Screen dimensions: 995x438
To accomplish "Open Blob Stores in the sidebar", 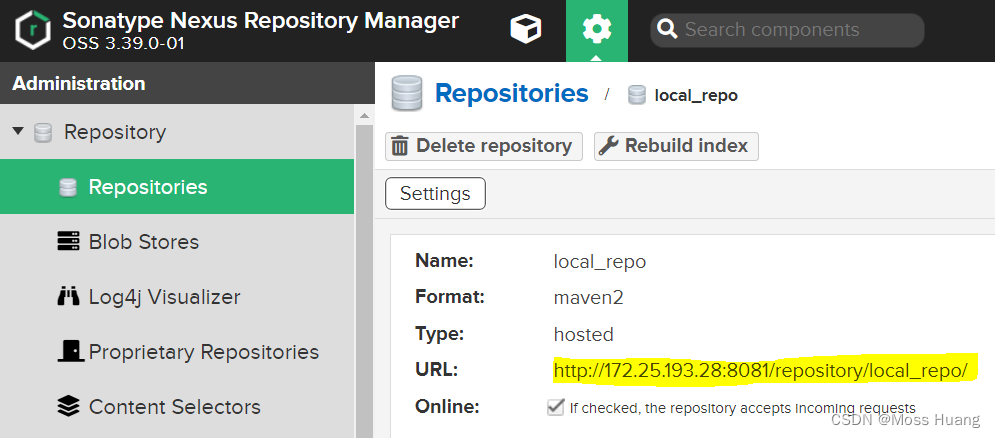I will click(177, 242).
